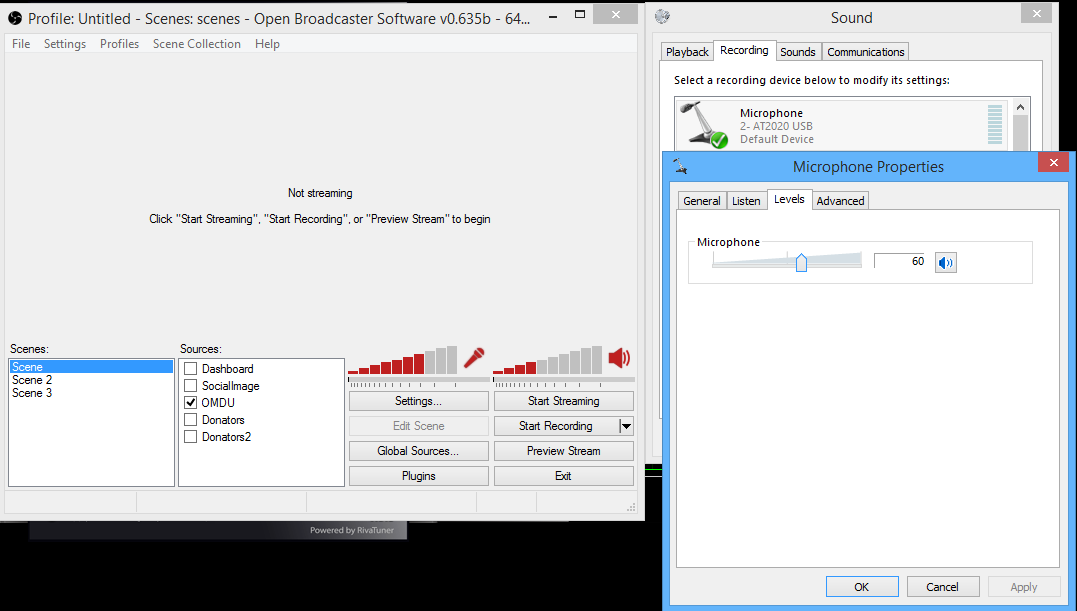The width and height of the screenshot is (1077, 611).
Task: Open the Settings menu in OBS
Action: (x=65, y=44)
